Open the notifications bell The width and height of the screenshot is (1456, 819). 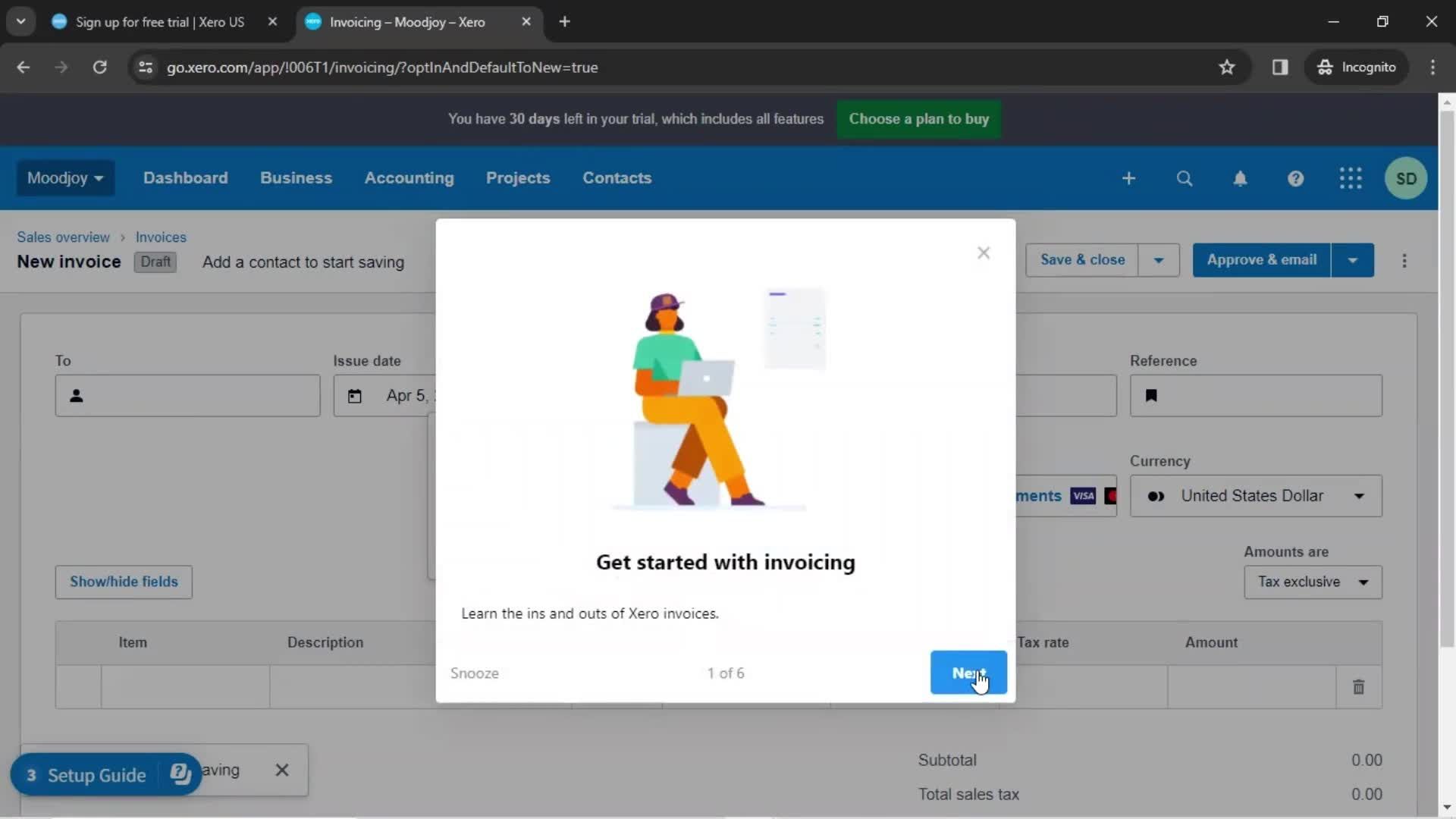click(x=1240, y=179)
